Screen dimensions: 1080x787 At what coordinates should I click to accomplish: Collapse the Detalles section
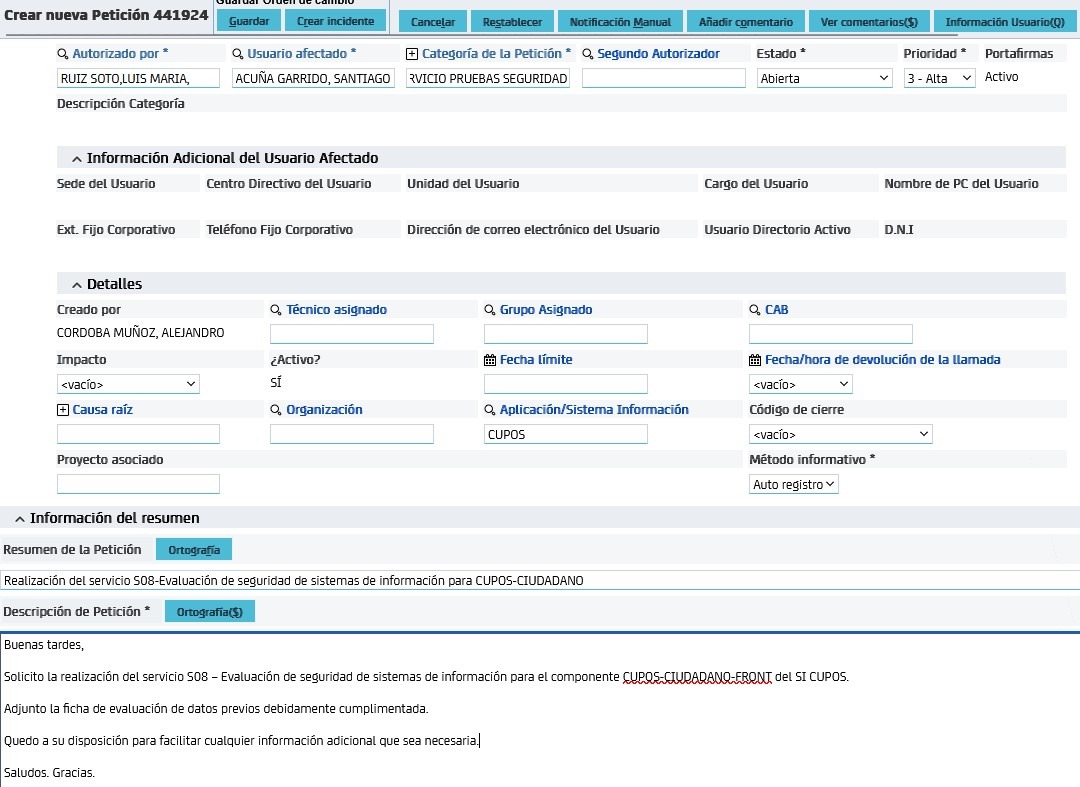[x=79, y=283]
